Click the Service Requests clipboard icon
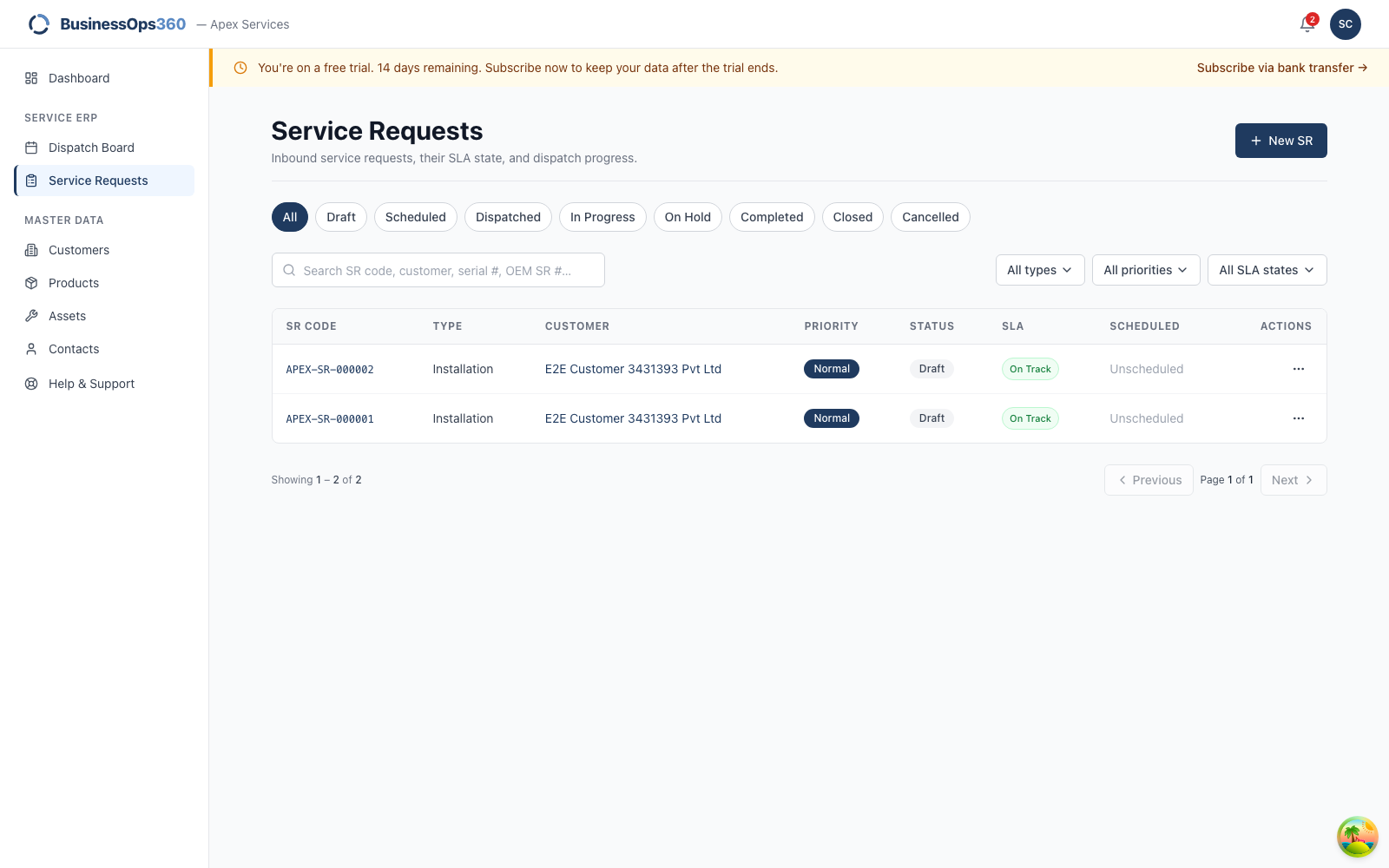The height and width of the screenshot is (868, 1389). [31, 181]
